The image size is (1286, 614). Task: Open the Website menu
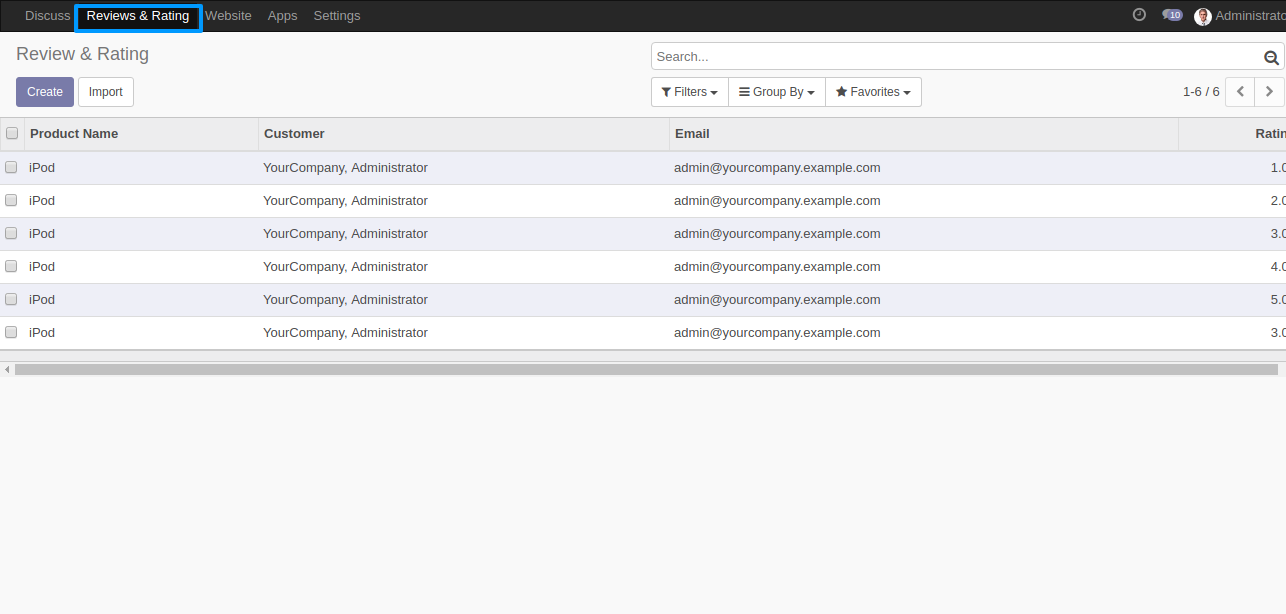click(x=228, y=16)
